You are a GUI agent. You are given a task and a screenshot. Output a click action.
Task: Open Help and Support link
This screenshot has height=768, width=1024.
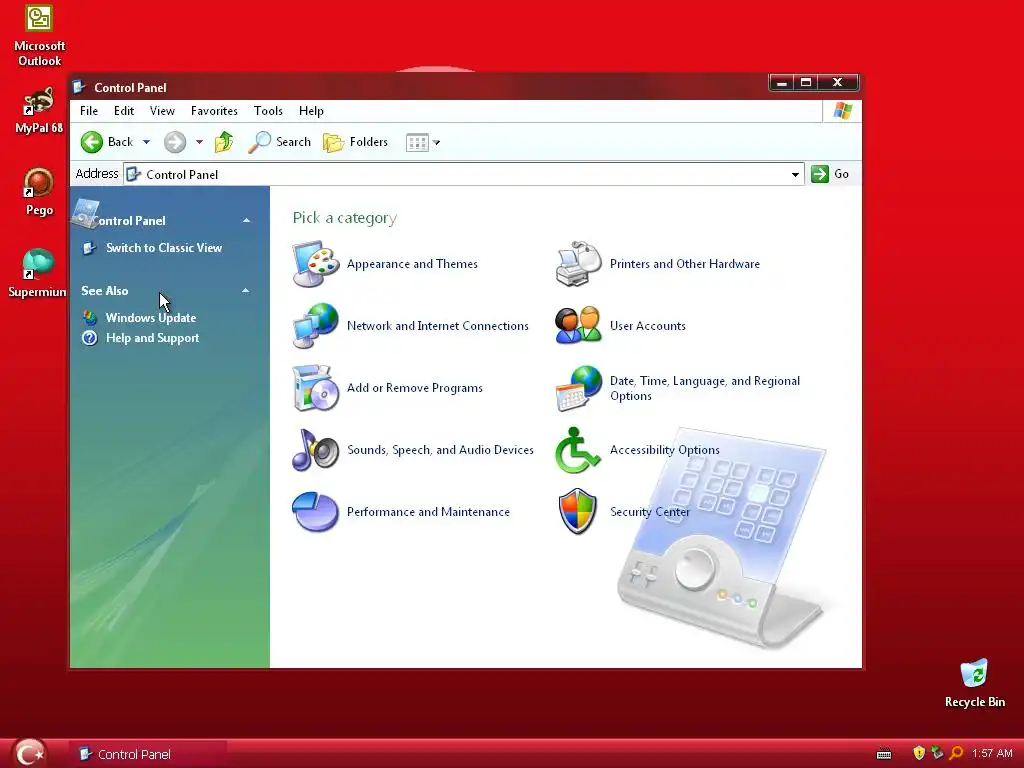click(x=152, y=338)
